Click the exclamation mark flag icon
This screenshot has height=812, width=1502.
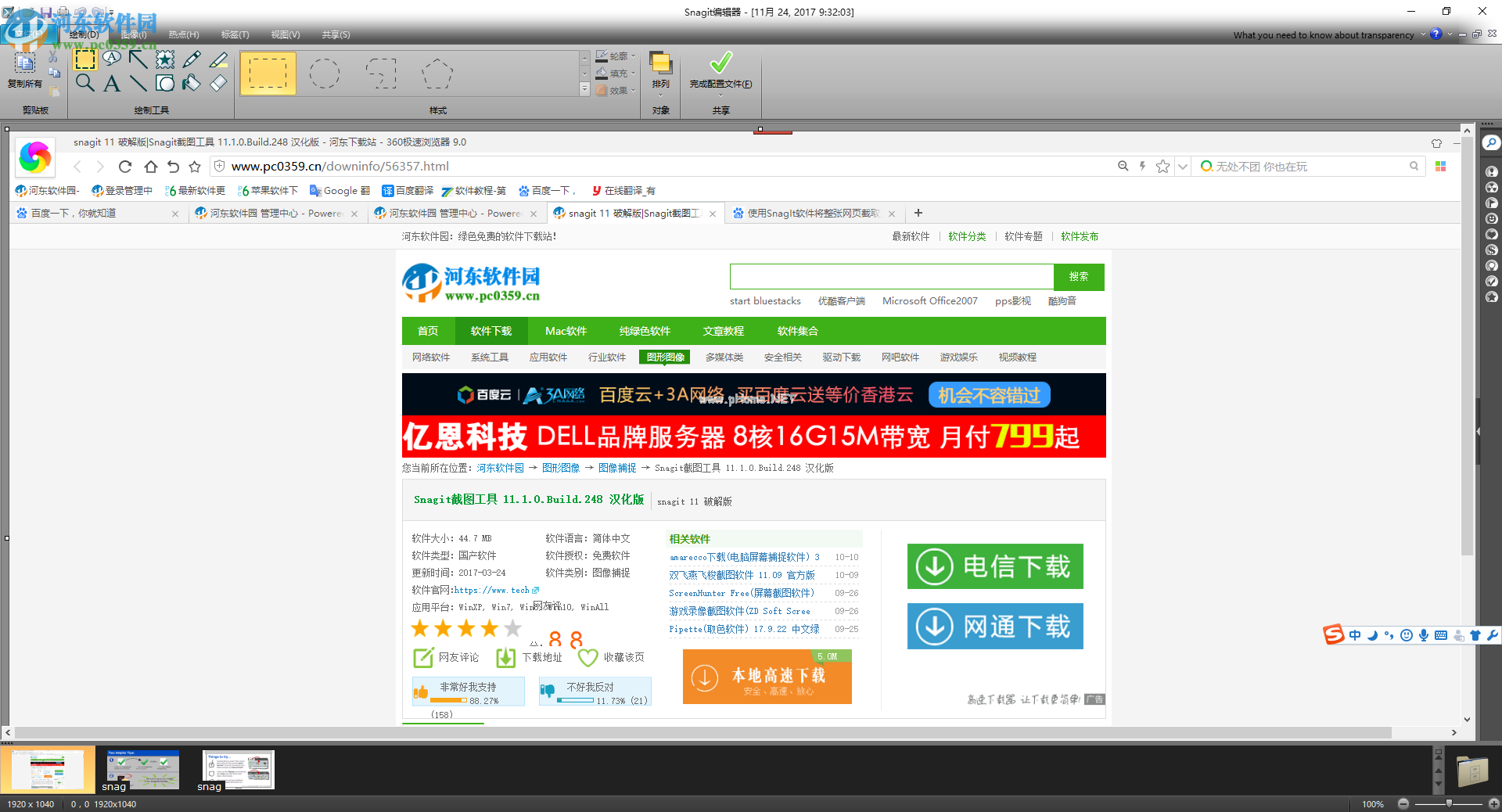1492,171
